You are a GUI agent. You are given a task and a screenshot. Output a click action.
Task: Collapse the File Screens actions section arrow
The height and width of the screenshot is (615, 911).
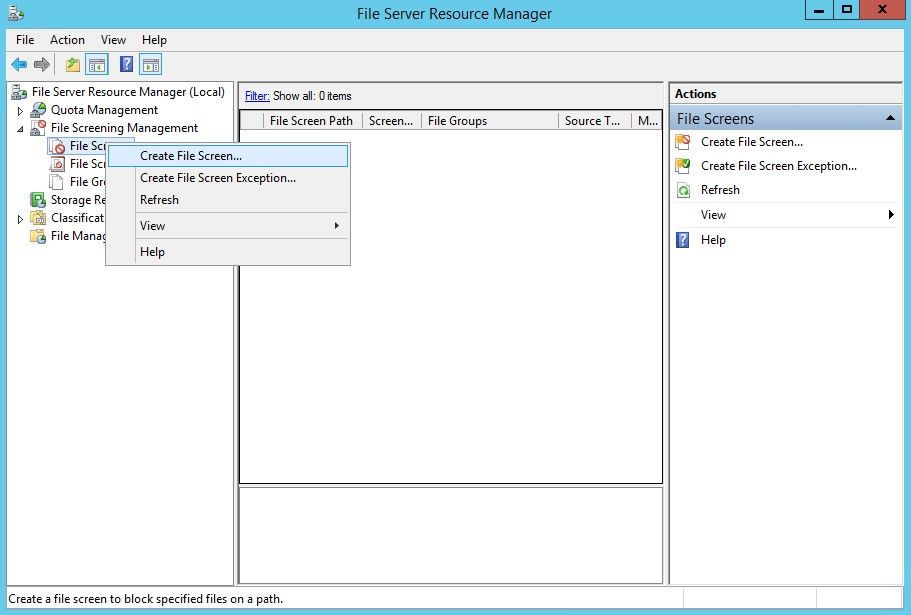(x=890, y=118)
